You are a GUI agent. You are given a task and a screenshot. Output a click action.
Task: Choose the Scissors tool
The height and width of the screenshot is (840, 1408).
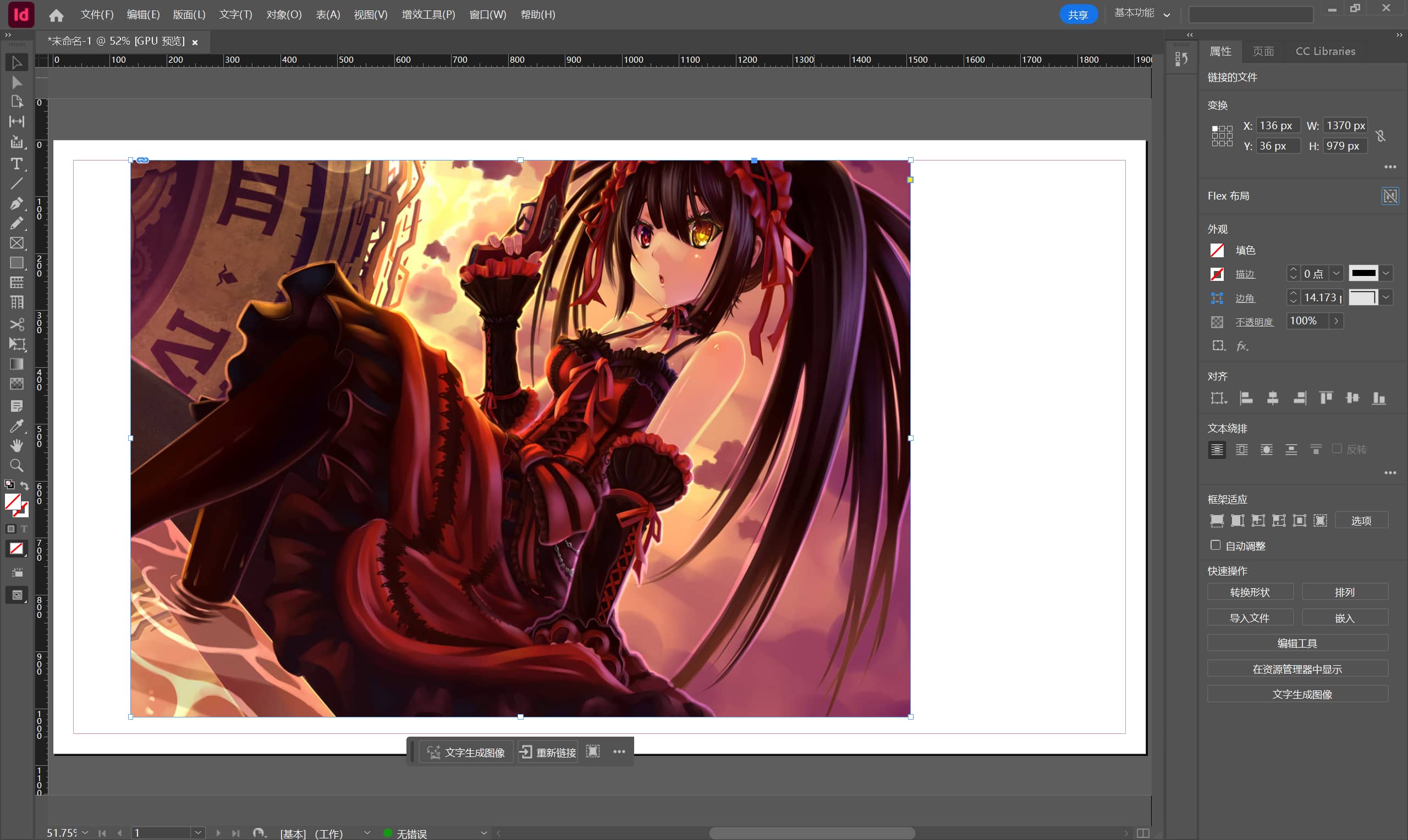16,324
